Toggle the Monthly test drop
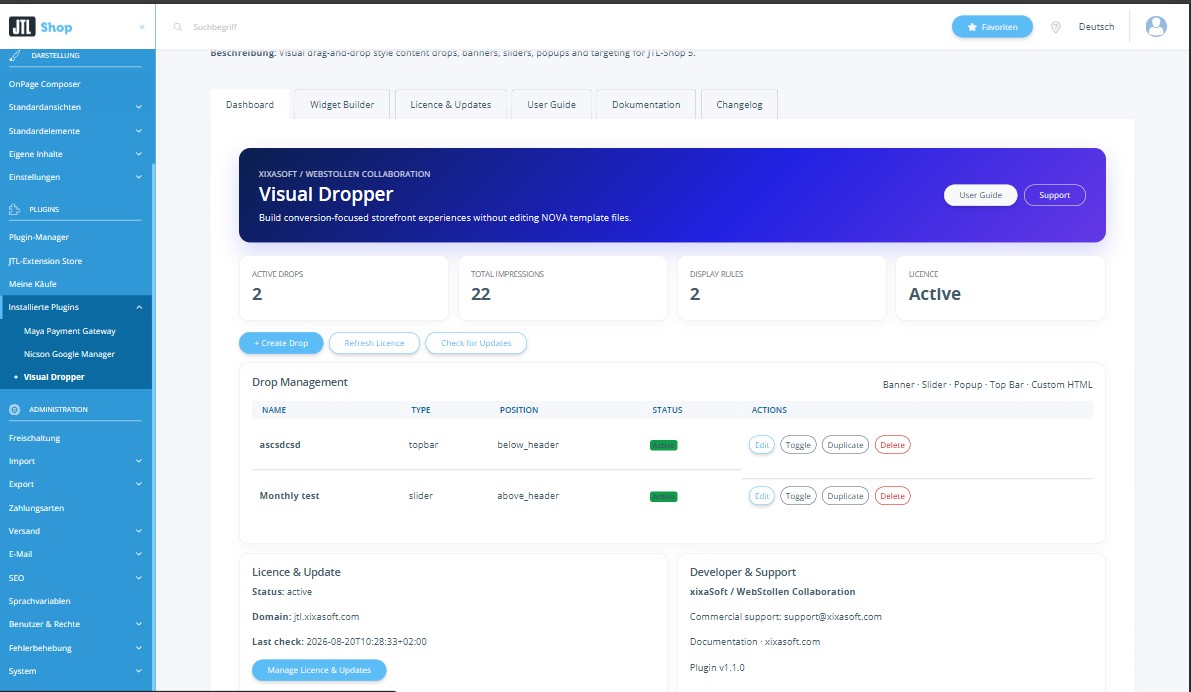 798,496
